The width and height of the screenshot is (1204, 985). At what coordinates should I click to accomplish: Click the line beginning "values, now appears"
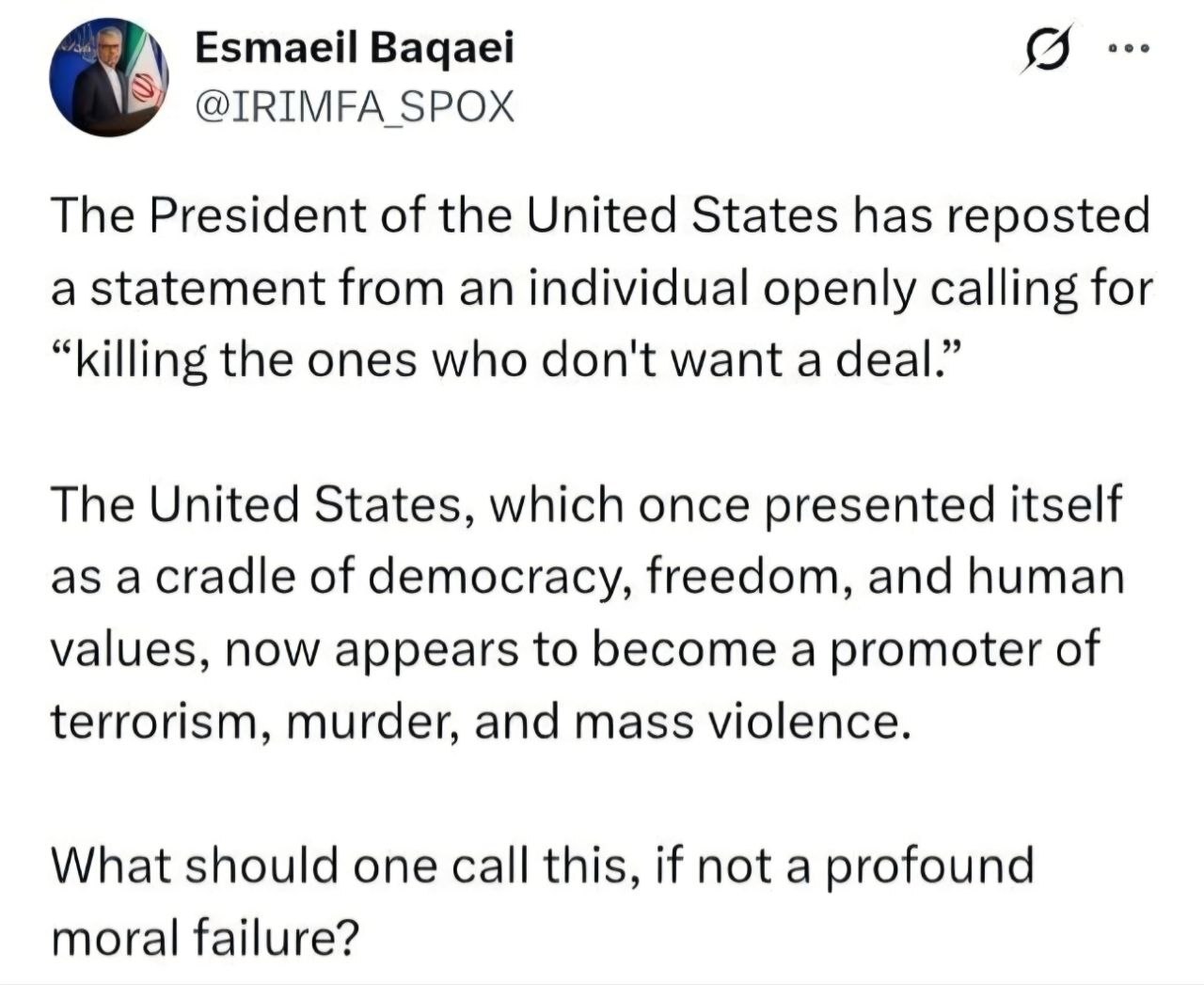(574, 650)
